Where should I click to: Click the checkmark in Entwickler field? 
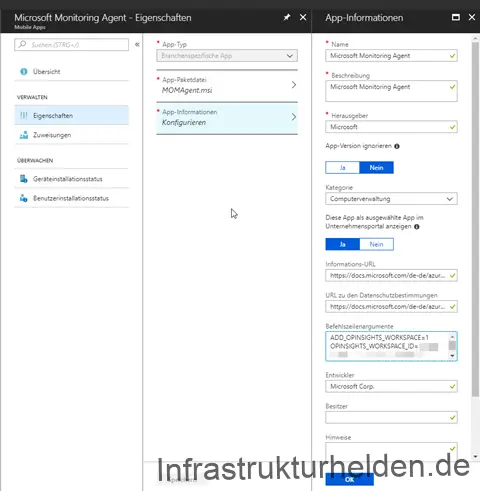pos(452,386)
